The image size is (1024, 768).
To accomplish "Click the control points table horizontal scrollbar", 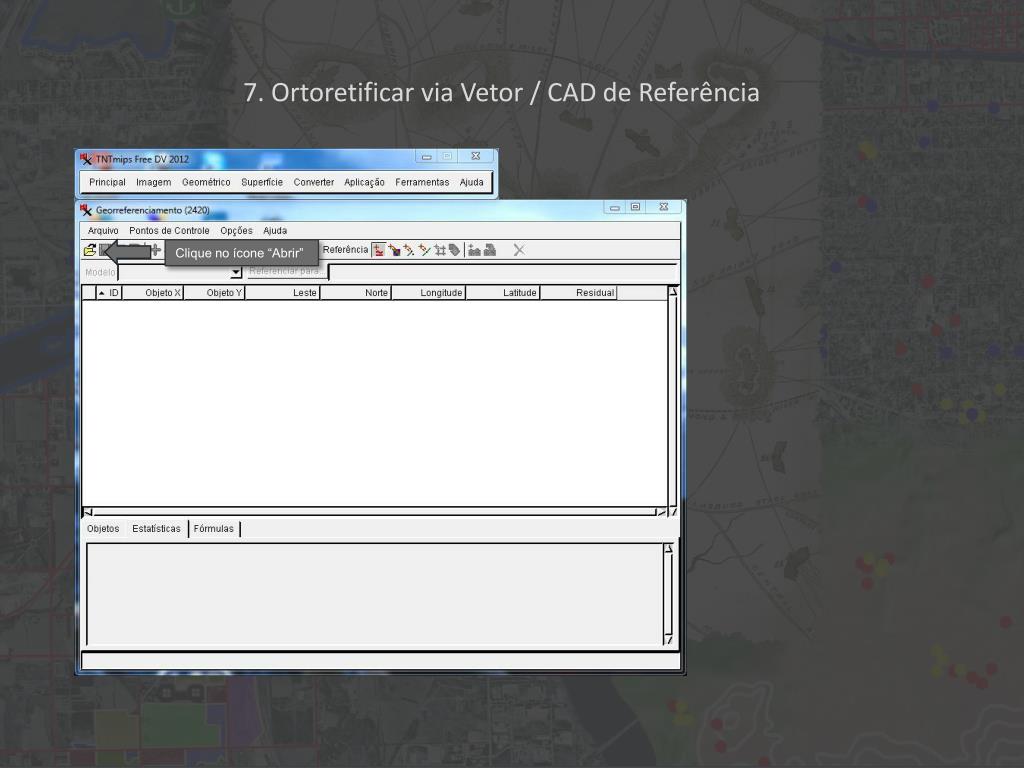I will click(375, 512).
